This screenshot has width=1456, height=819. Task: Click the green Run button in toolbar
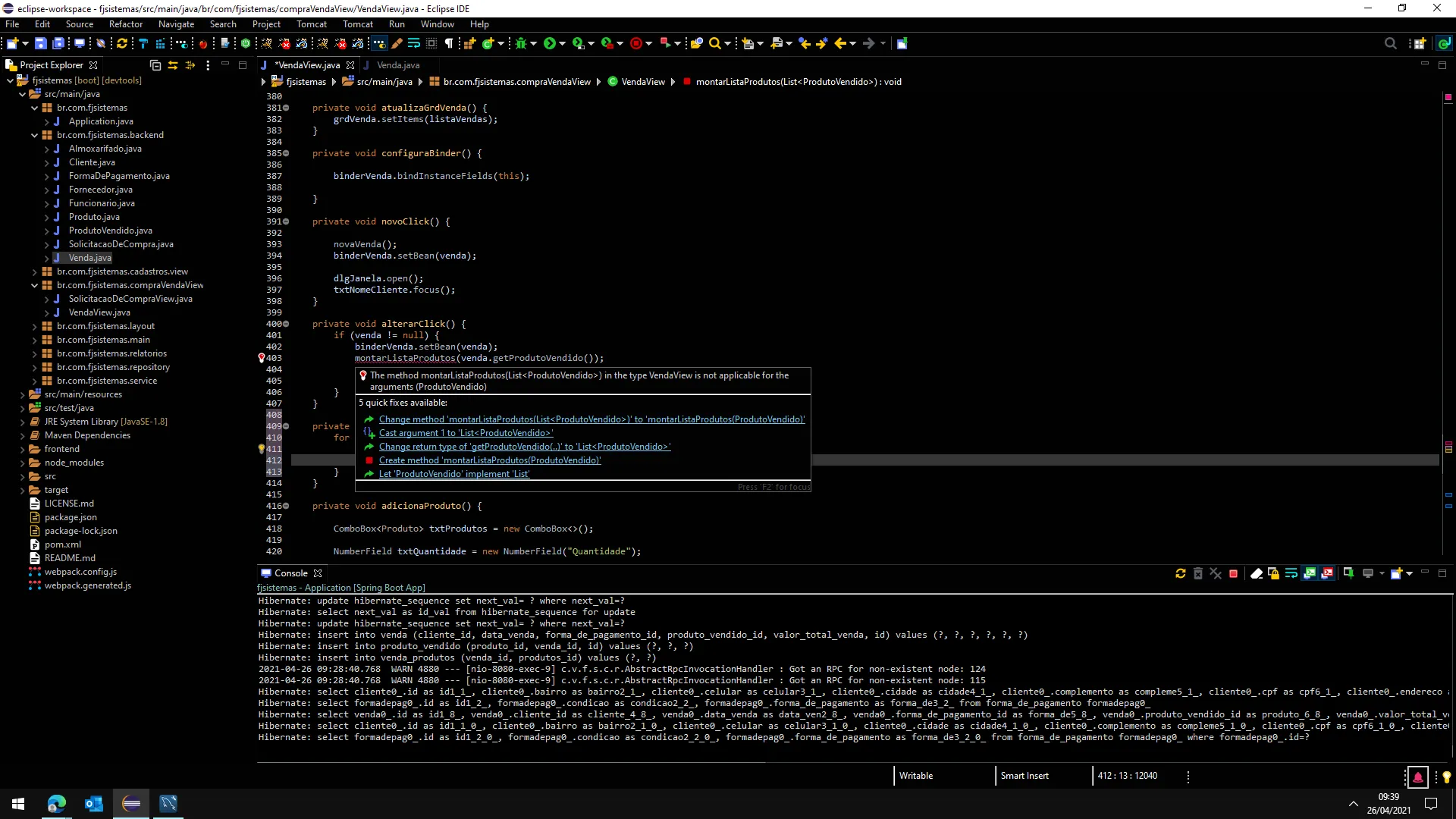[x=550, y=43]
